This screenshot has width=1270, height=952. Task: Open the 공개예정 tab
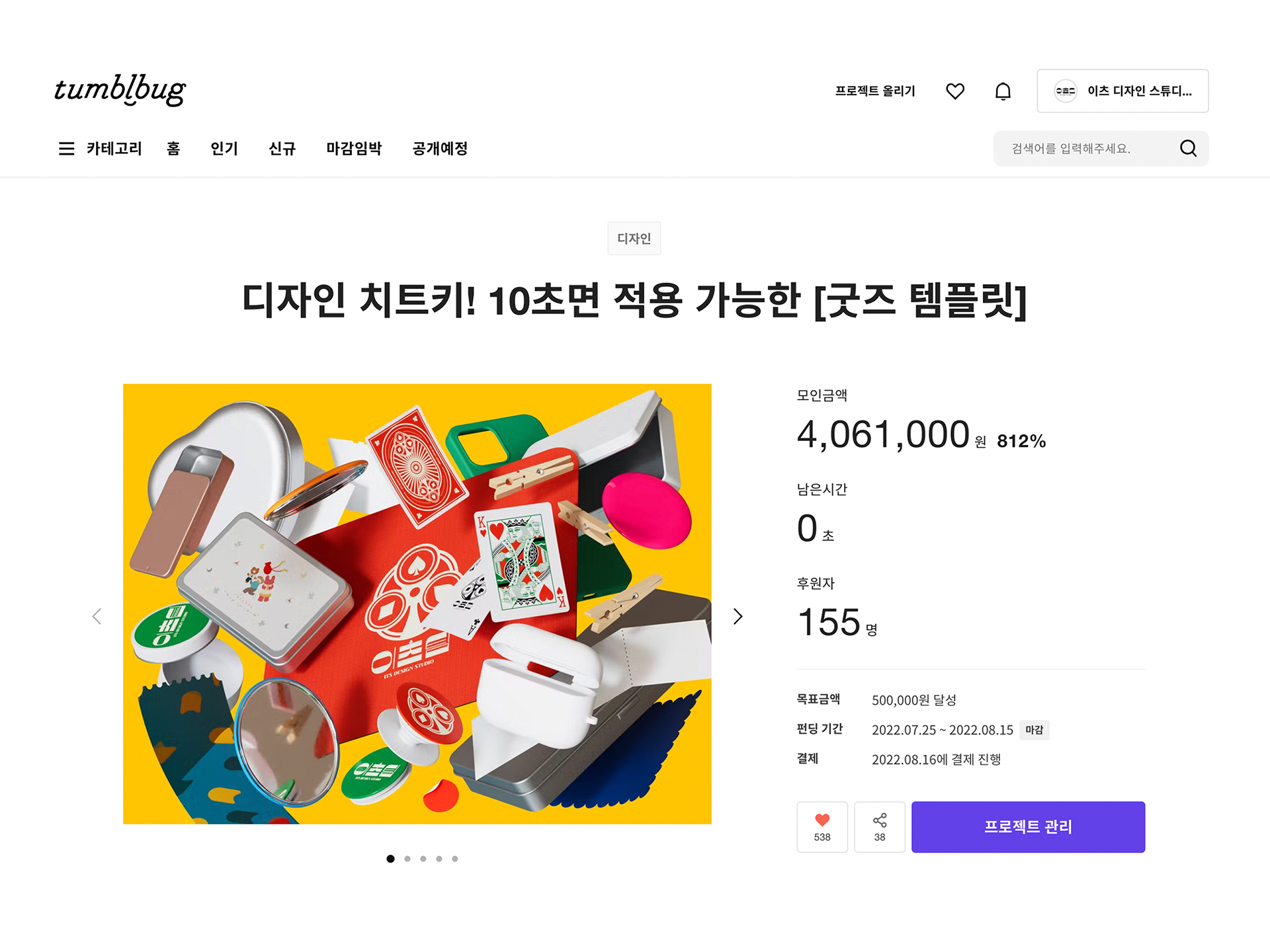pos(440,149)
